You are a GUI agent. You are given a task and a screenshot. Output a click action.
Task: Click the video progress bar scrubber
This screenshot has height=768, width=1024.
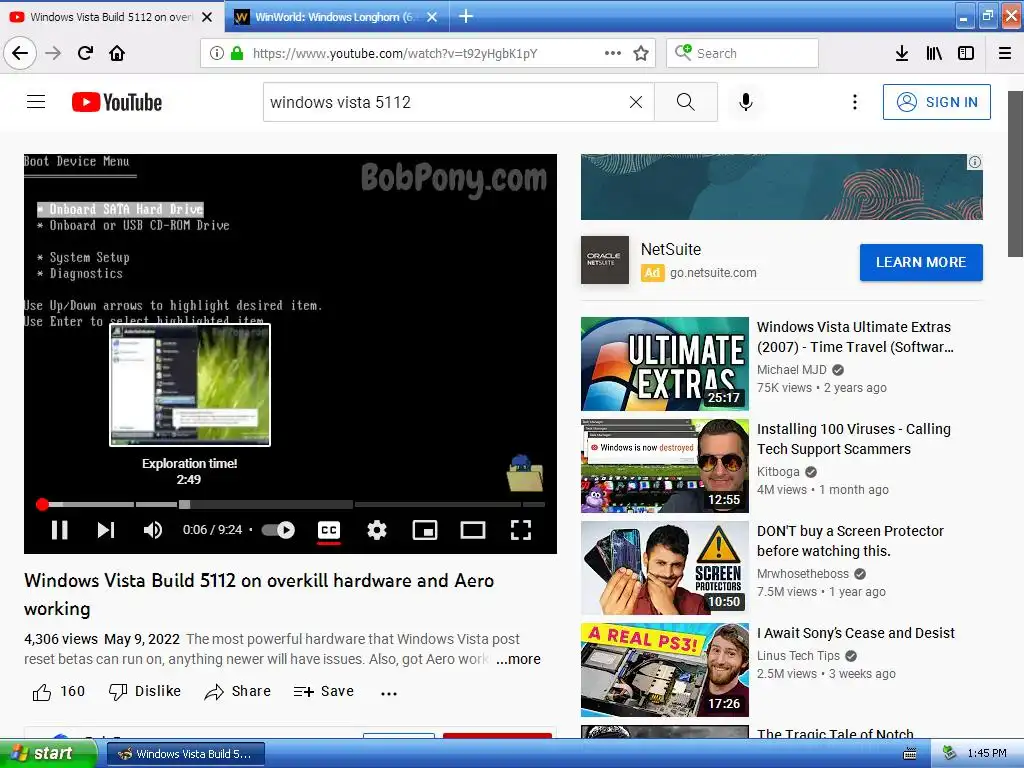coord(42,504)
